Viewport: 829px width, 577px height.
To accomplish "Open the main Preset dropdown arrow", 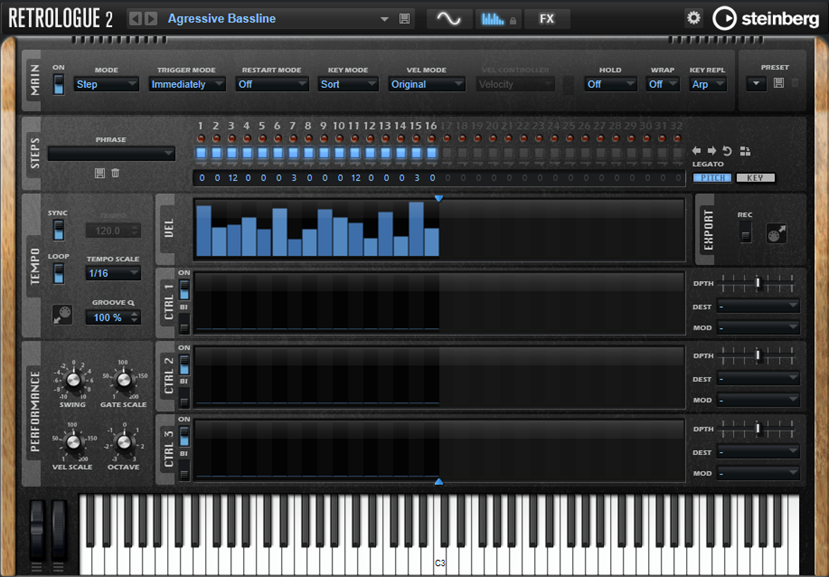I will pyautogui.click(x=756, y=84).
